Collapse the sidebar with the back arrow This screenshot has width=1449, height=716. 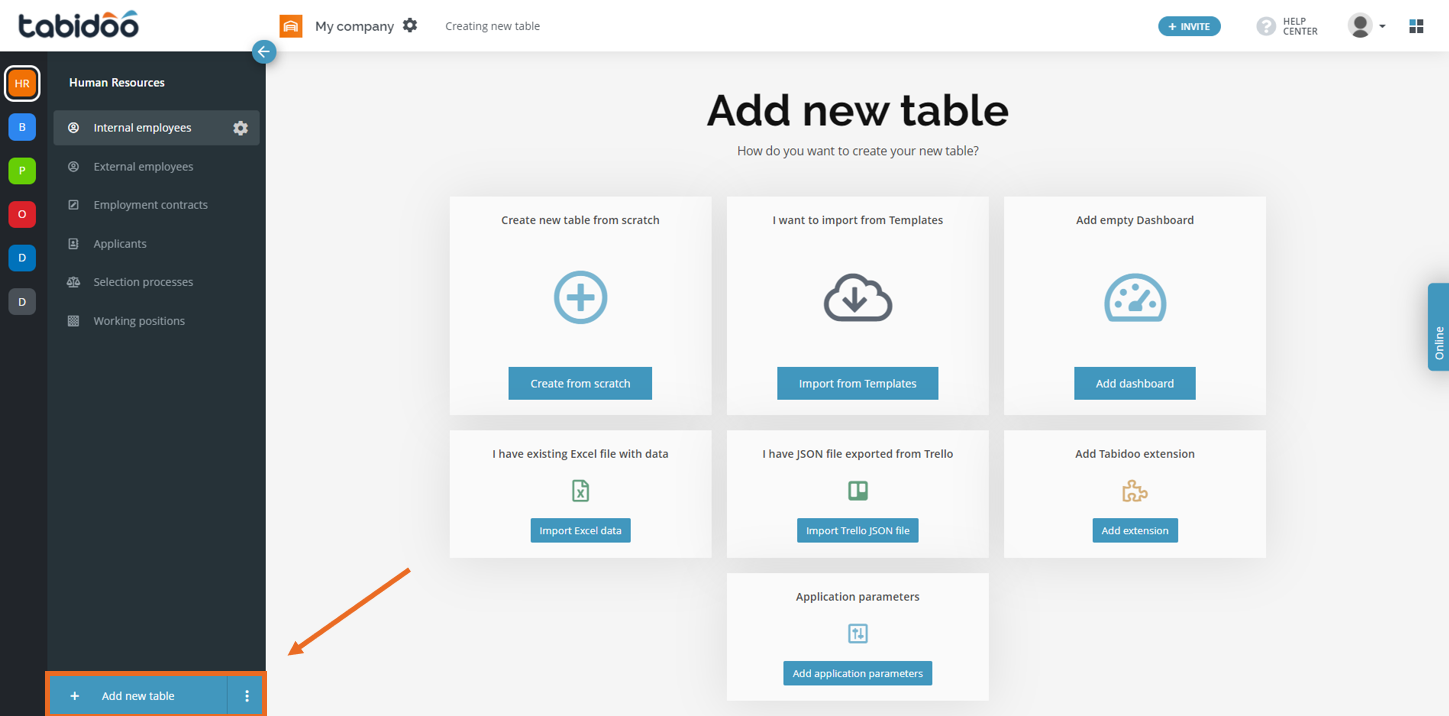pyautogui.click(x=264, y=52)
